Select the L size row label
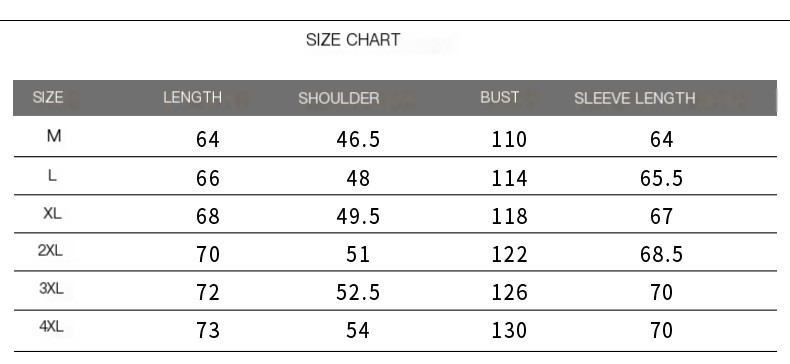Image resolution: width=790 pixels, height=364 pixels. pyautogui.click(x=52, y=175)
